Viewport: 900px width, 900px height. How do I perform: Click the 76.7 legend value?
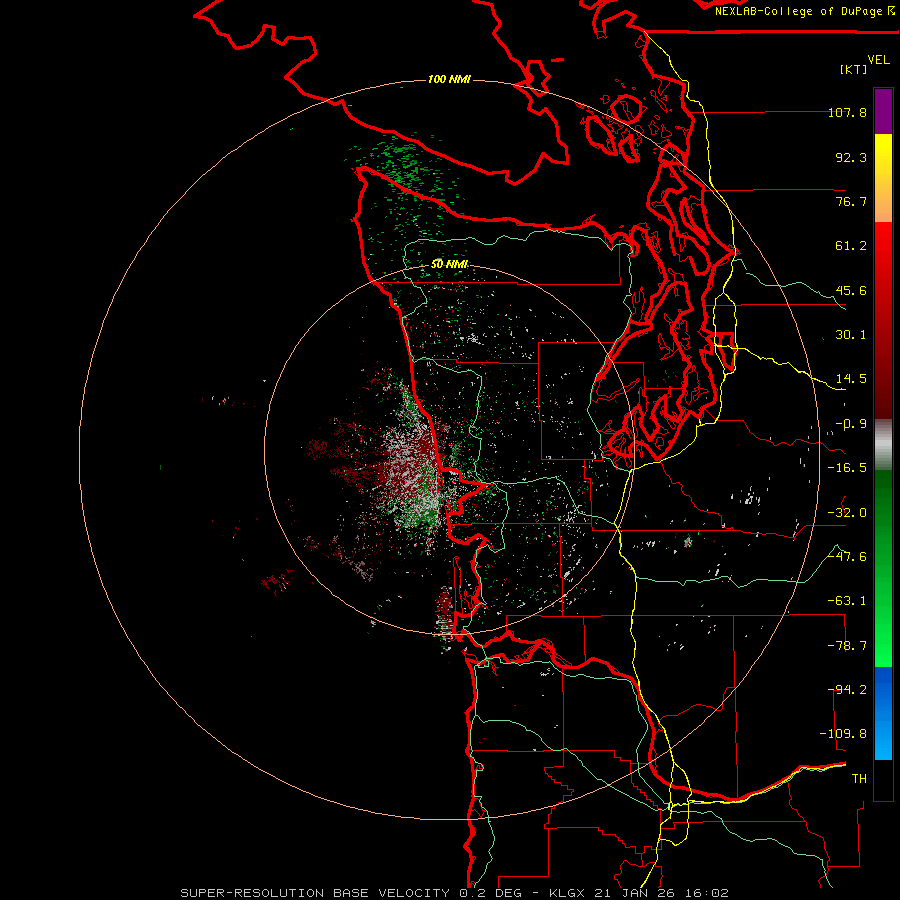[851, 201]
